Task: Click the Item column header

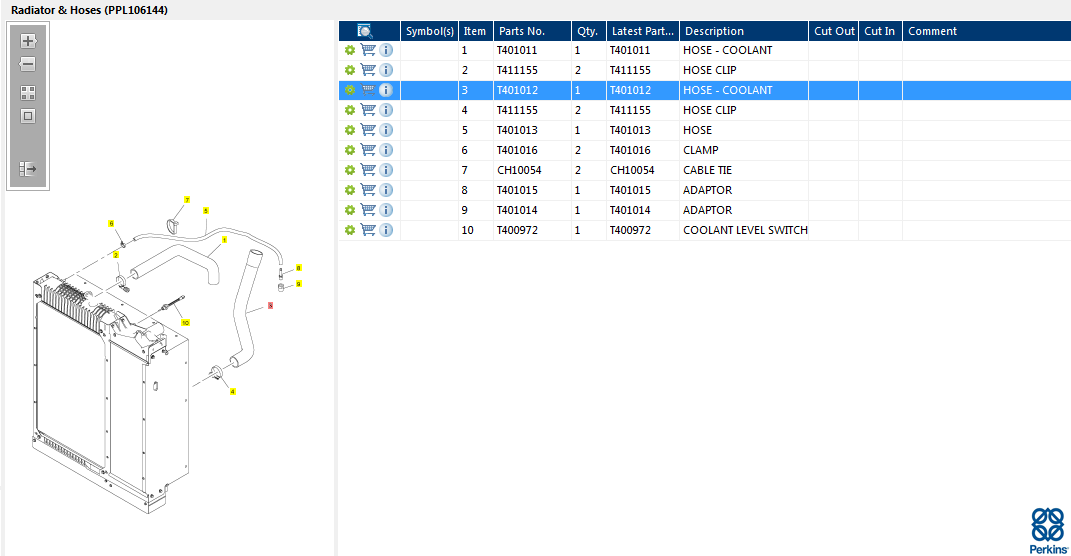Action: coord(475,31)
